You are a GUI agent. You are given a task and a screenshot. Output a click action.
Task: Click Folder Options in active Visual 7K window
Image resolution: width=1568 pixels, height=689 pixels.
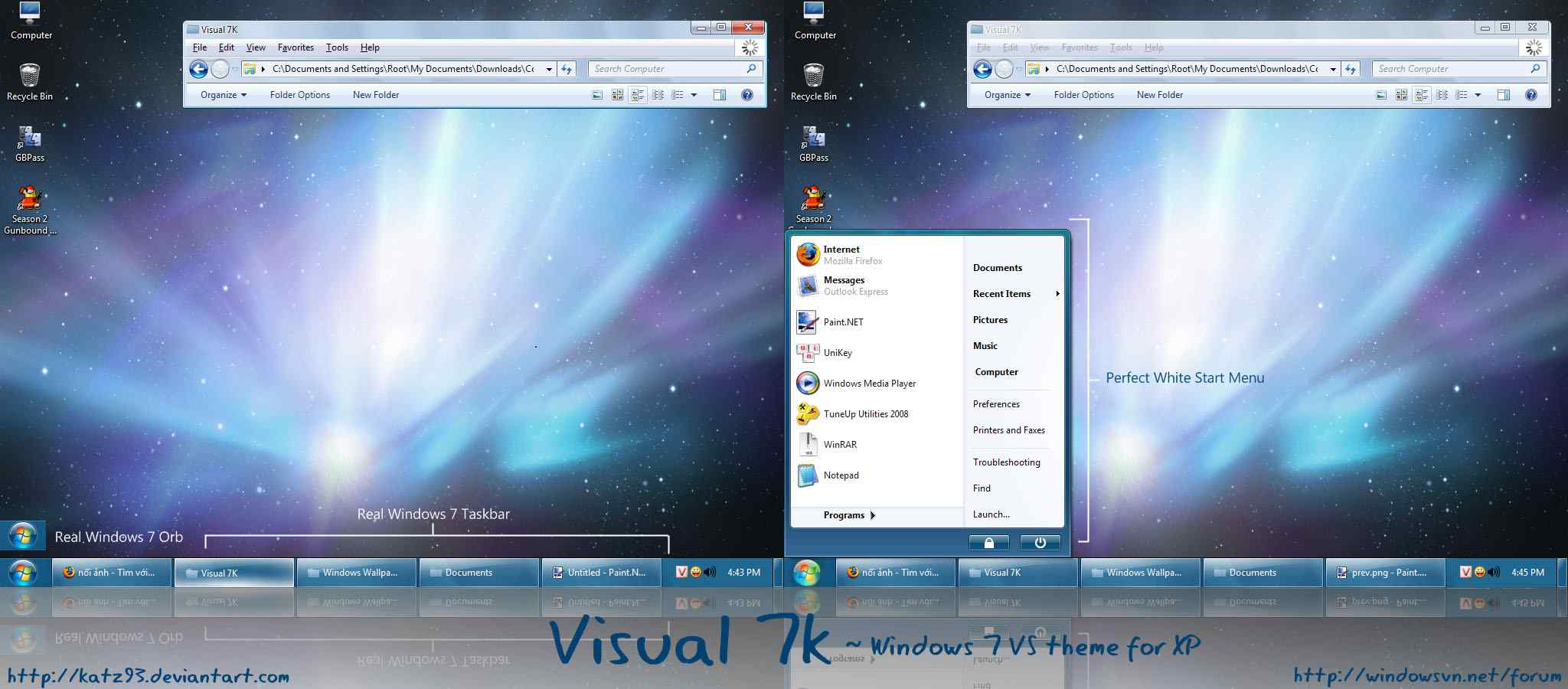300,95
